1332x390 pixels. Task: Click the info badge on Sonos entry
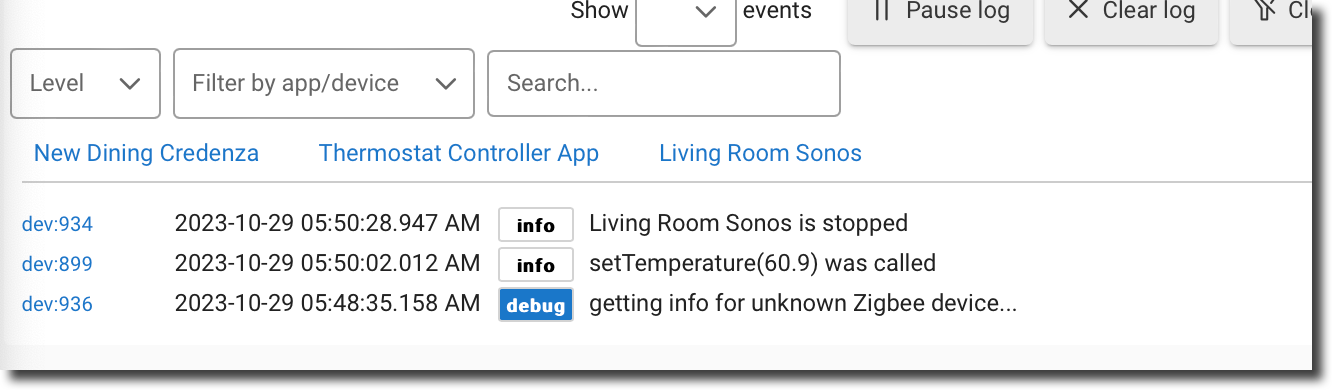pyautogui.click(x=536, y=225)
